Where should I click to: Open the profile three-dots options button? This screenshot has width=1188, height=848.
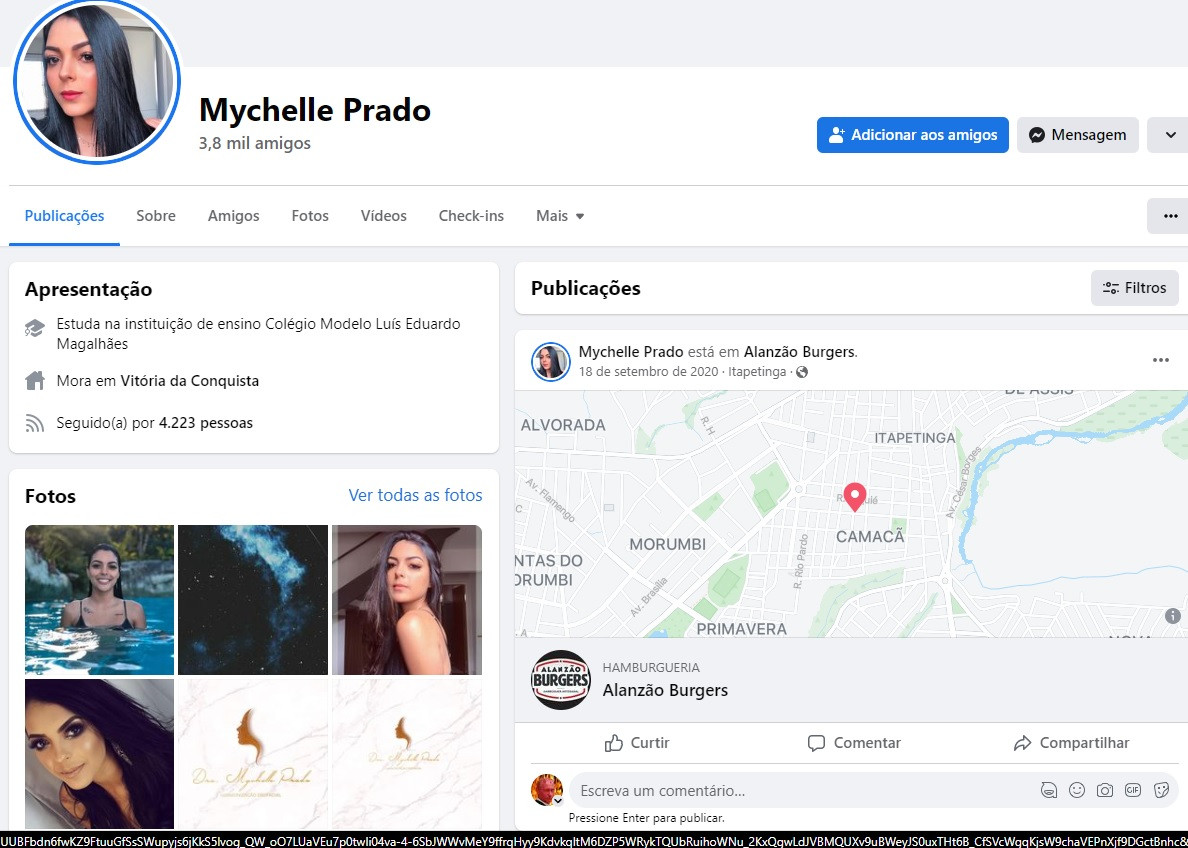tap(1169, 216)
